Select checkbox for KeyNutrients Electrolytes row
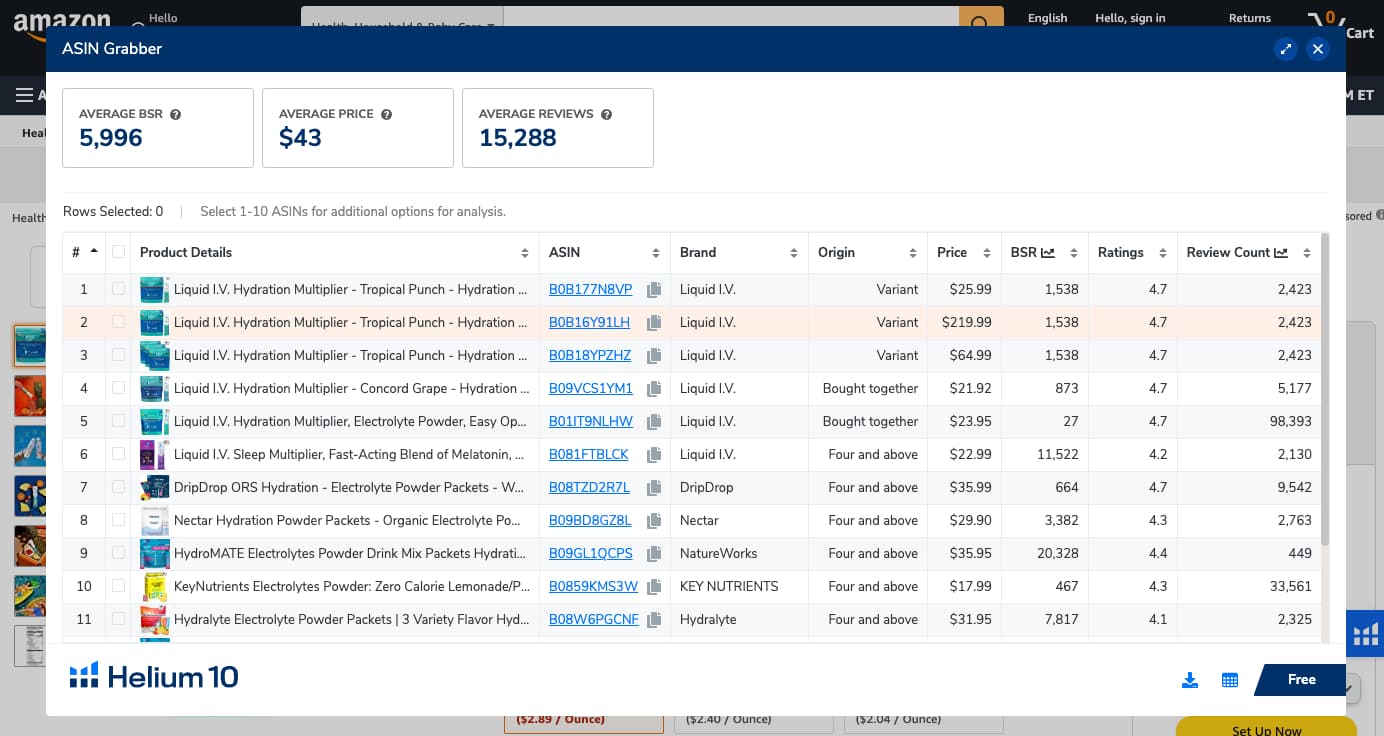Screen dimensions: 1384x736 [x=119, y=586]
